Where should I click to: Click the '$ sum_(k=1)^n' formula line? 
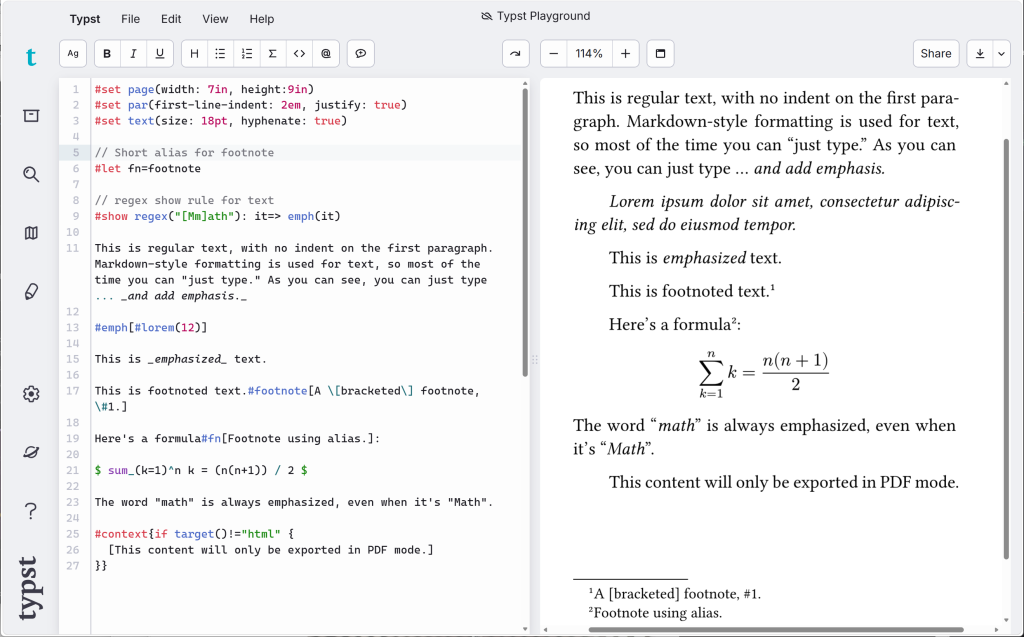pos(201,470)
